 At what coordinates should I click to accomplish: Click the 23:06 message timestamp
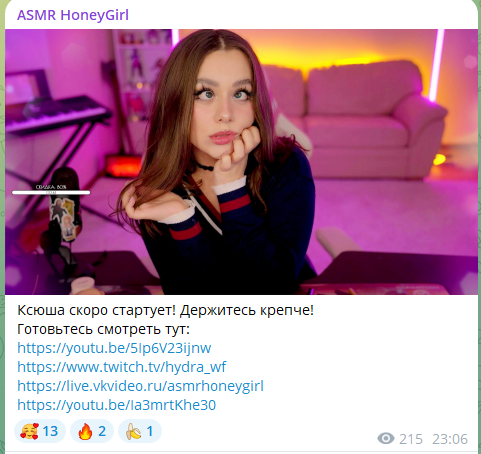450,439
